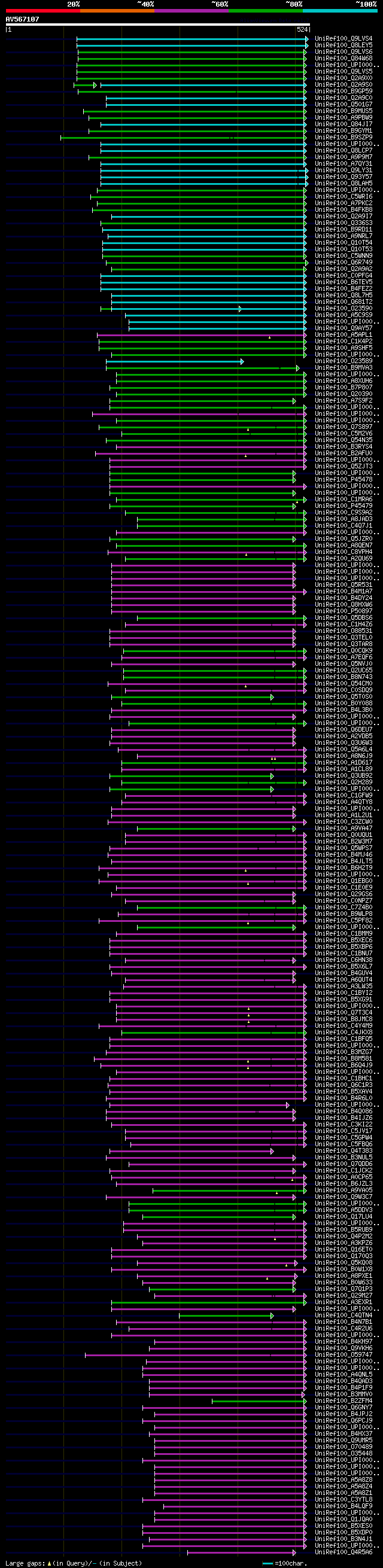
Task: Select the UniRef100_Q84W68 label
Action: 344,59
